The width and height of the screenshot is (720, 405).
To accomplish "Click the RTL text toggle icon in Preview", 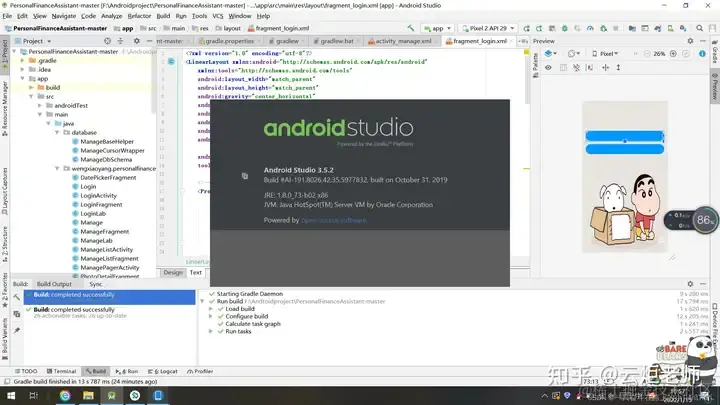I will tap(590, 68).
